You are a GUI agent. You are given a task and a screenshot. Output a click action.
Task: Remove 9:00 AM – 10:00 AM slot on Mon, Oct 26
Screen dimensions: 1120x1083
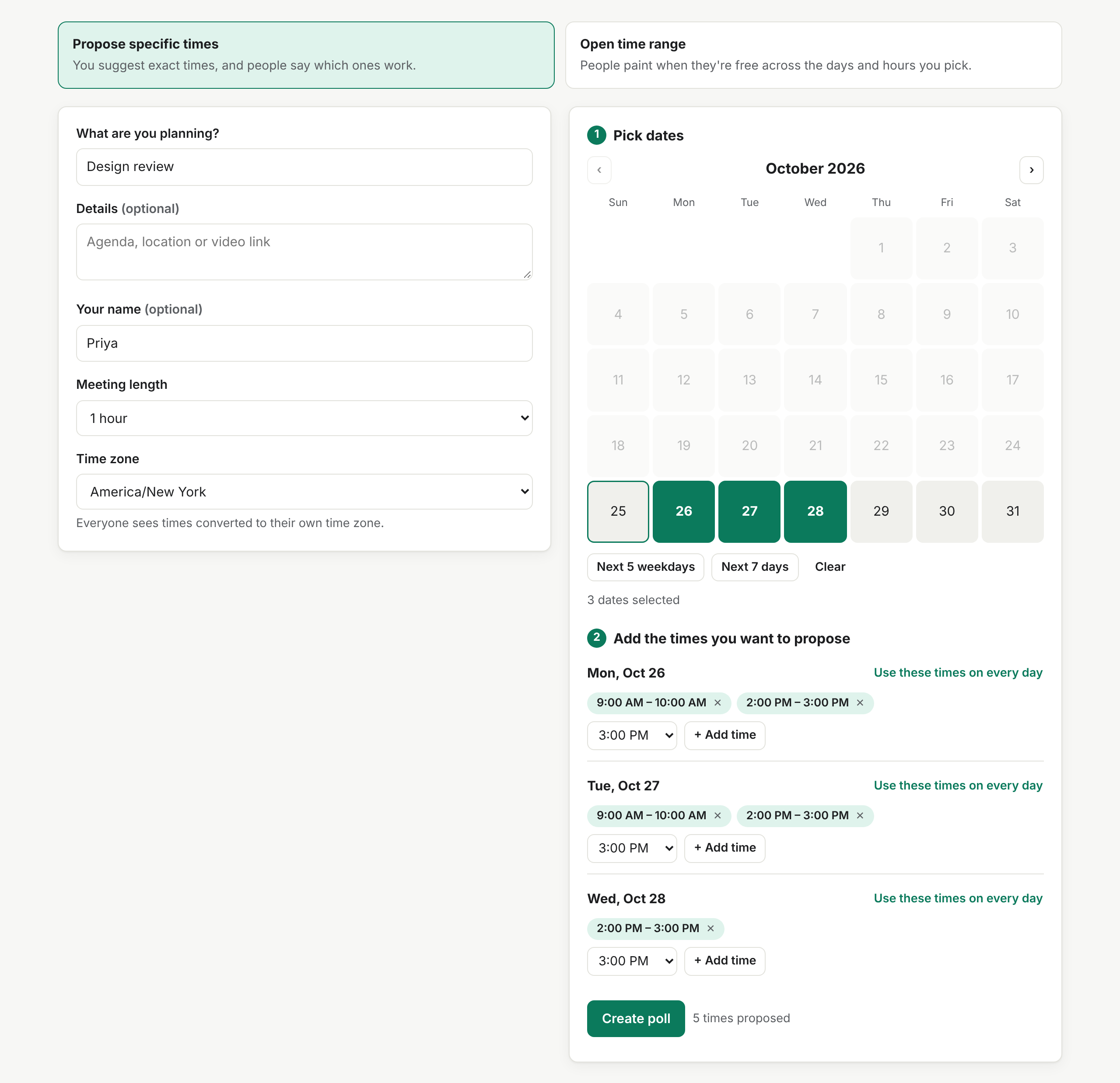[x=717, y=702]
